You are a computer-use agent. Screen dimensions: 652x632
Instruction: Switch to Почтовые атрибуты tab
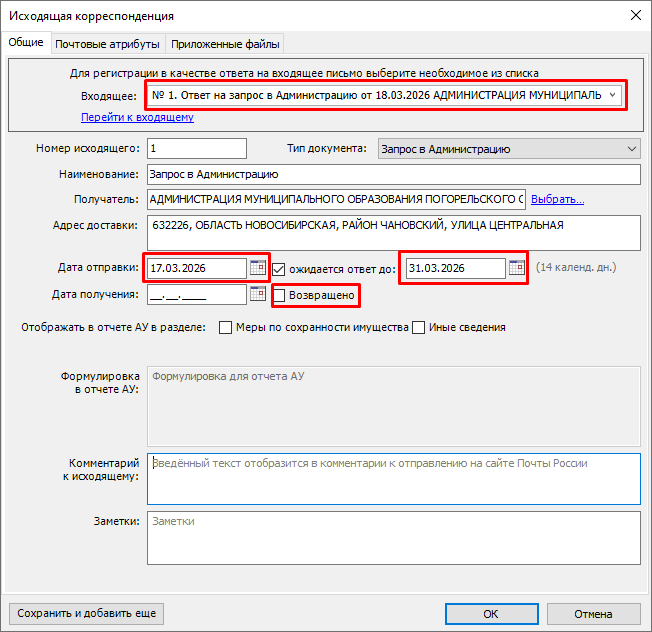pyautogui.click(x=108, y=44)
